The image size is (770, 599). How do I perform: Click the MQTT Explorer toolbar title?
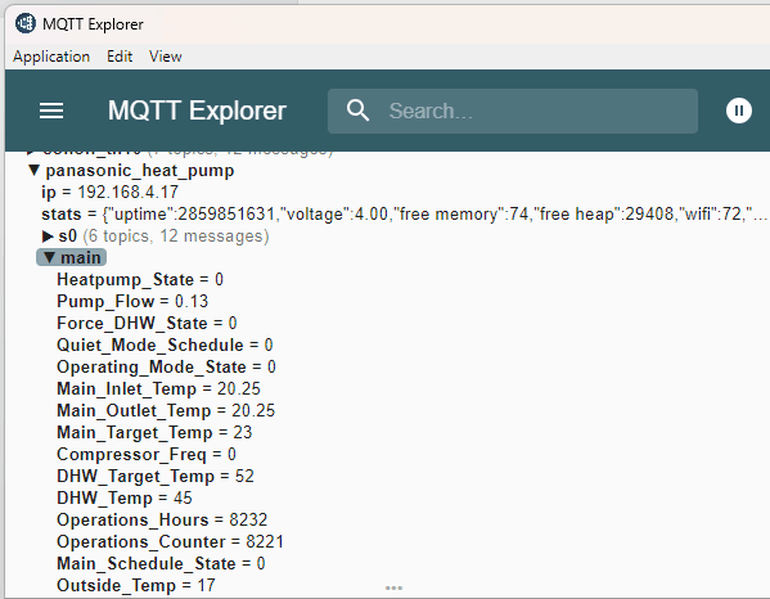click(x=197, y=110)
